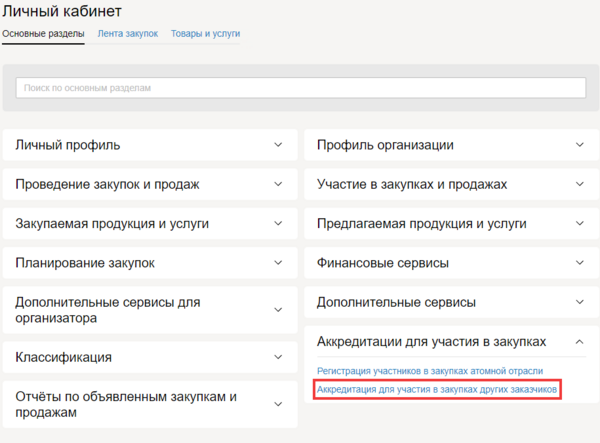
Task: Expand Участие в закупках и продажах chevron
Action: [x=580, y=184]
